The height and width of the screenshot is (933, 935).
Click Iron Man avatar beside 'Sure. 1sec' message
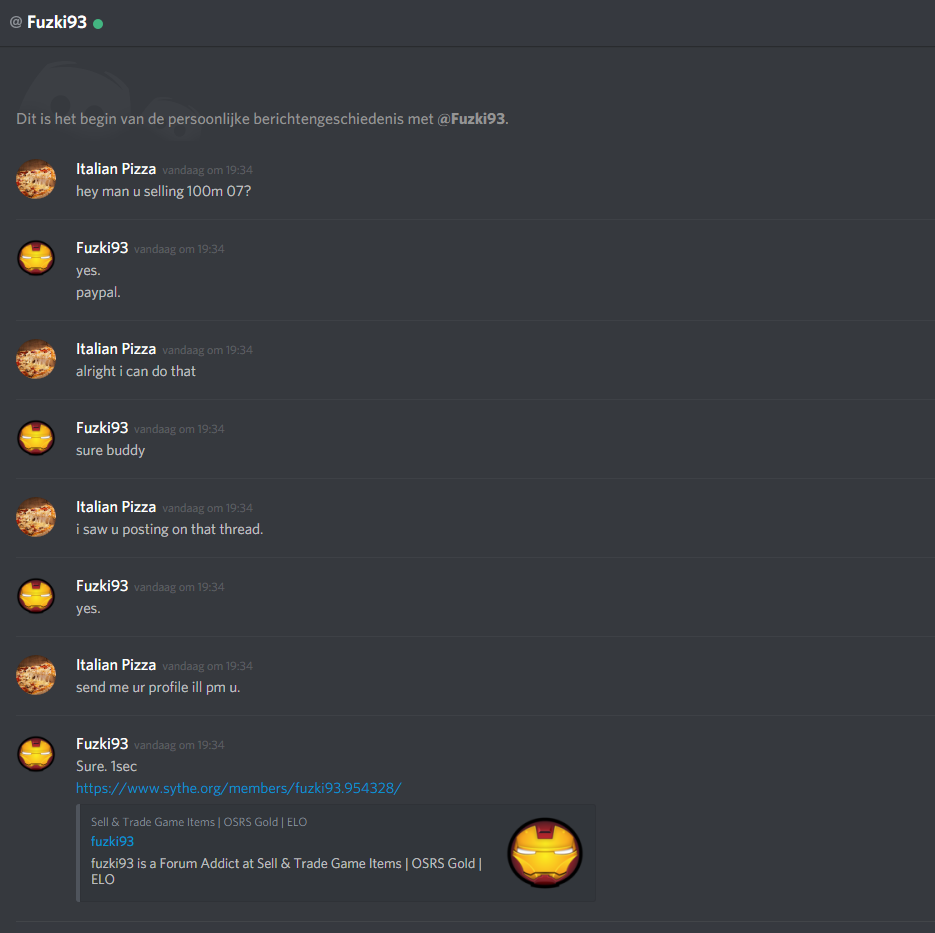[x=36, y=754]
